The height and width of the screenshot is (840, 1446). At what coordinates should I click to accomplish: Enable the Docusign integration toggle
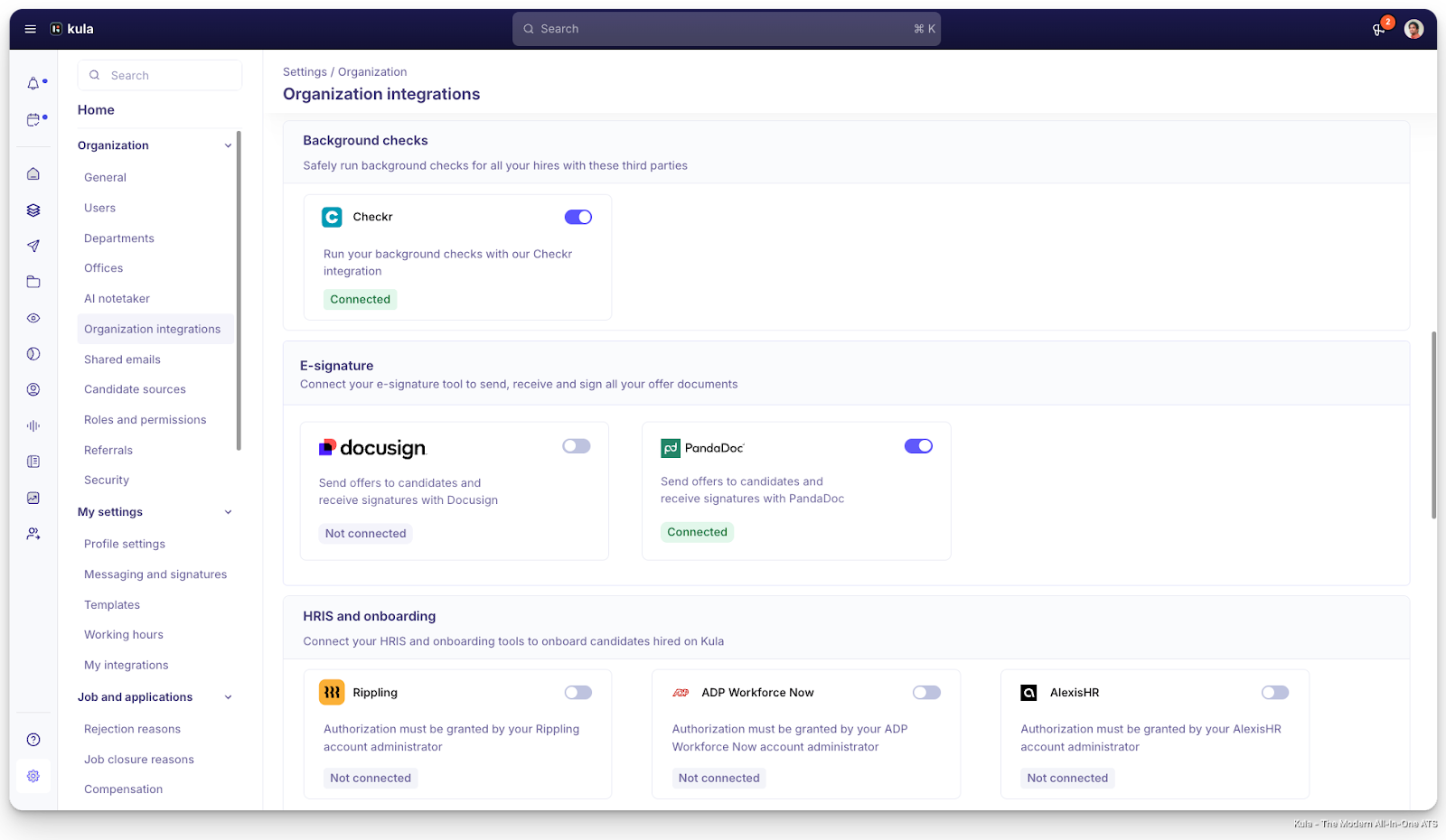click(577, 446)
